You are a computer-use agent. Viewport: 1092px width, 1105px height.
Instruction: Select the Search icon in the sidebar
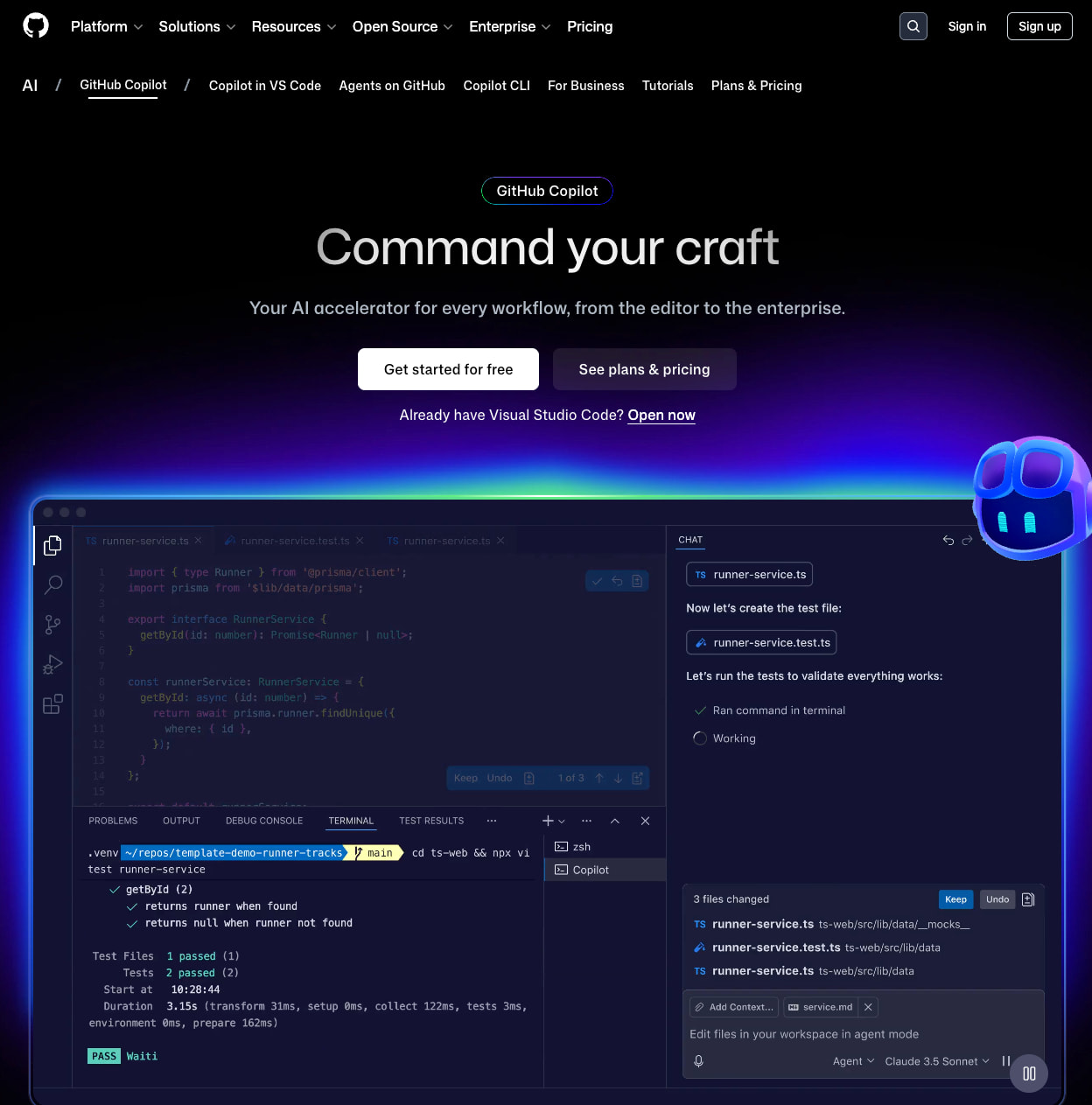[52, 584]
